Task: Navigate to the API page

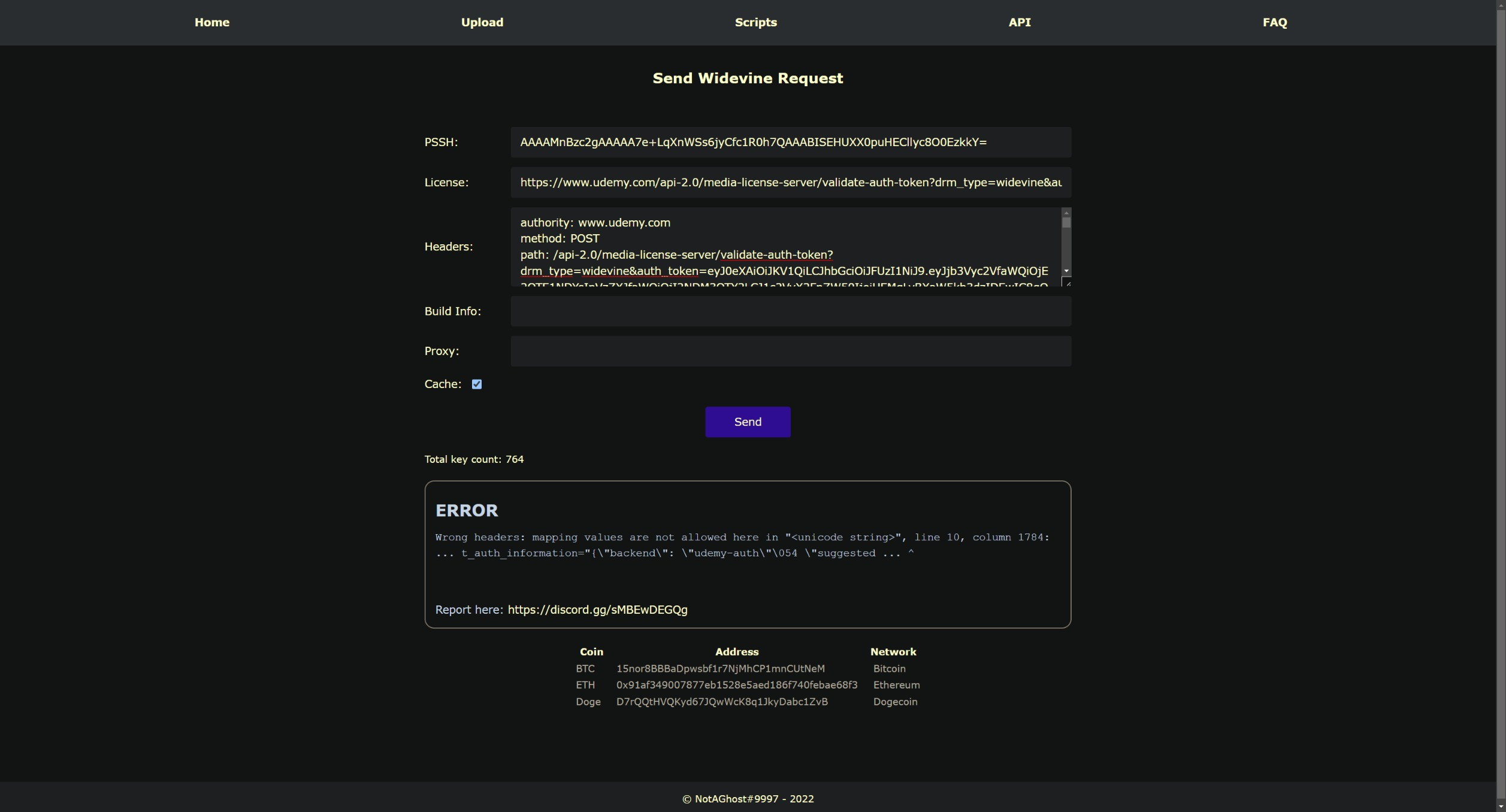Action: click(x=1020, y=22)
